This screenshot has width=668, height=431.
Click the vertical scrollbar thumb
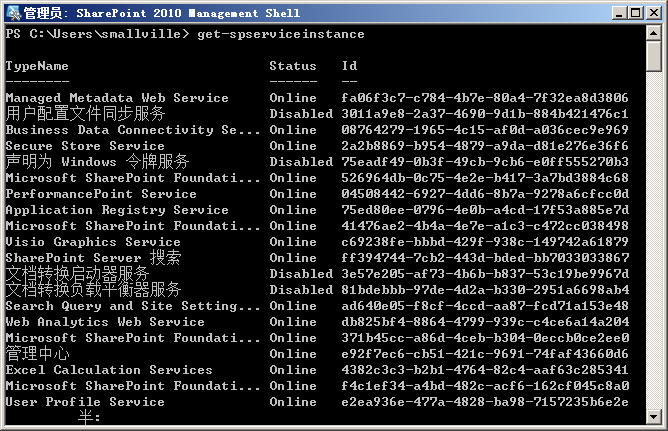(654, 56)
